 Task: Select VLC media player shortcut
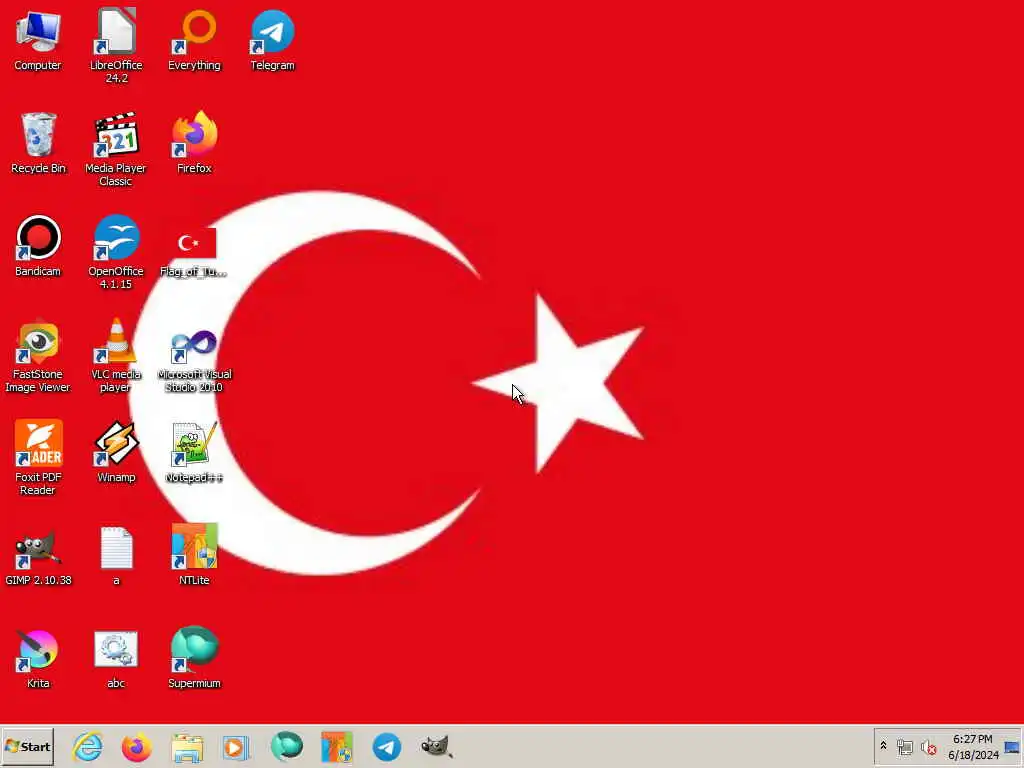[x=116, y=355]
